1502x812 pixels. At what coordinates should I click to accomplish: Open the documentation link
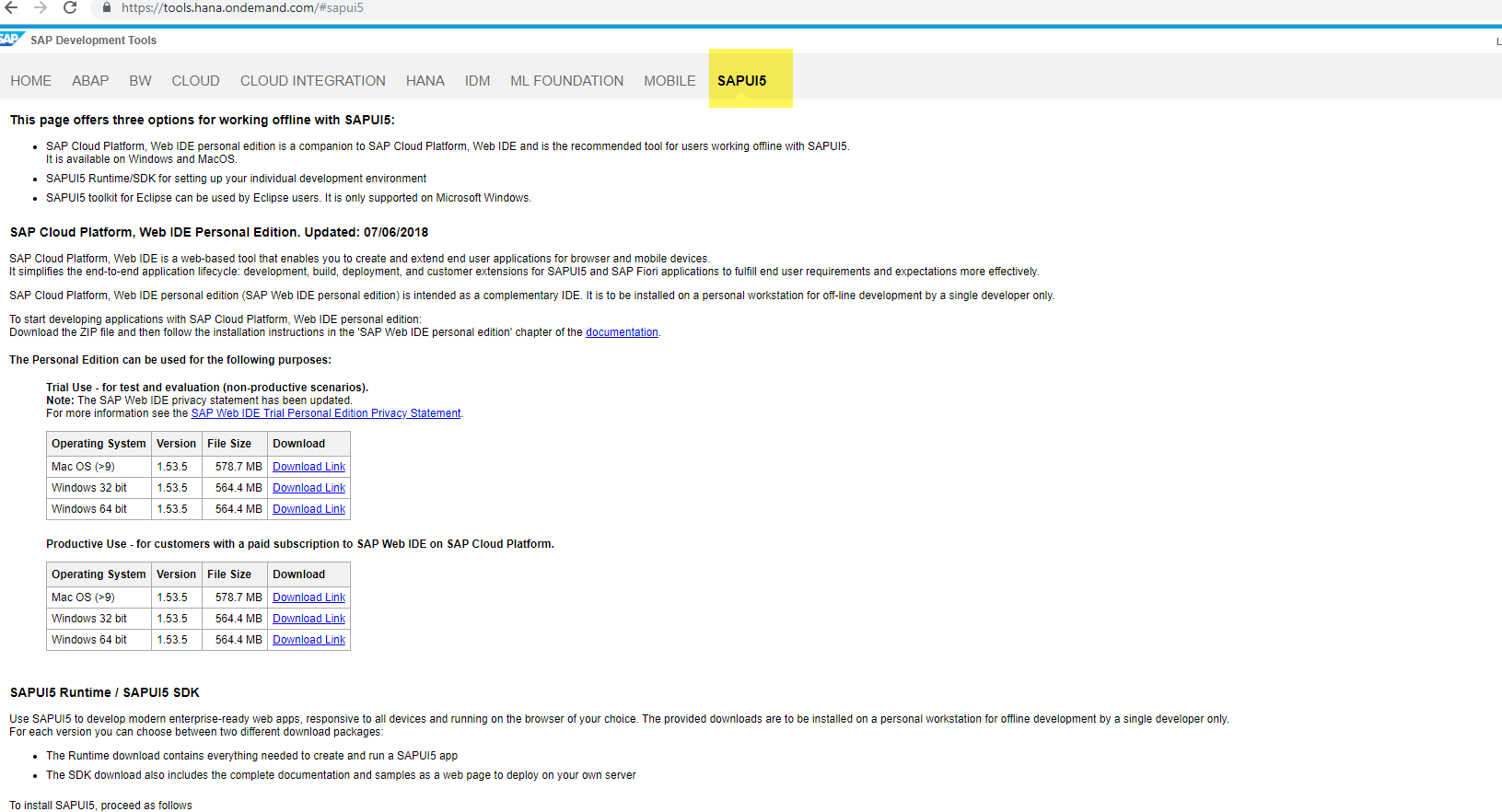pyautogui.click(x=622, y=332)
